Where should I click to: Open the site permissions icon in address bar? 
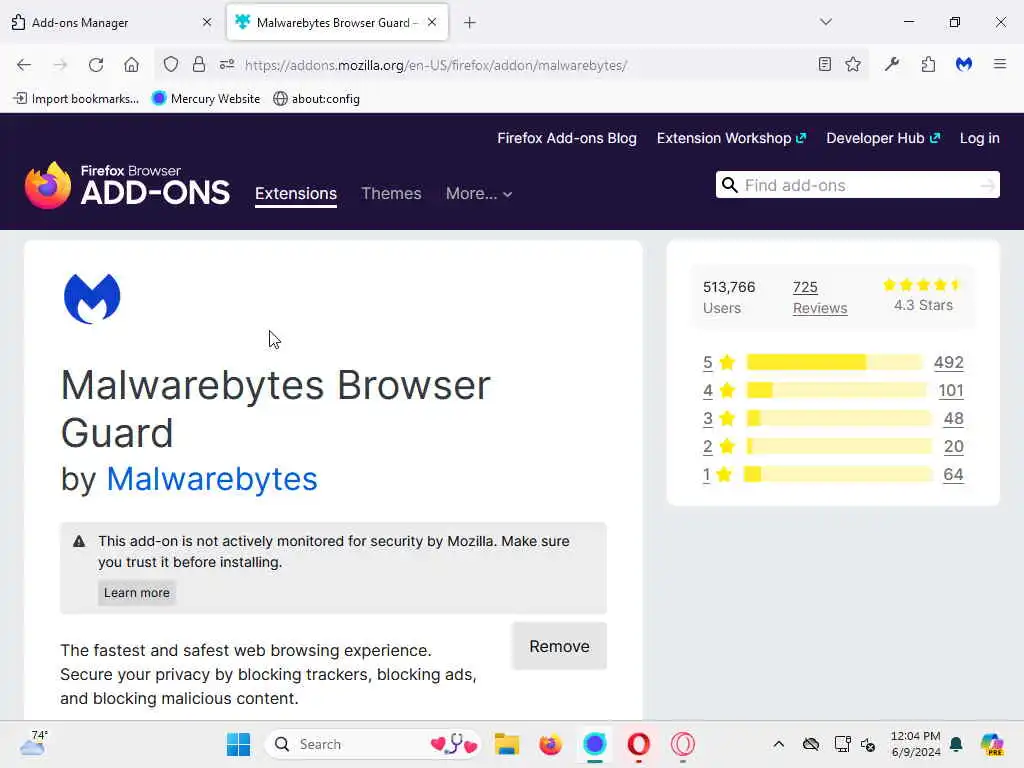(227, 65)
